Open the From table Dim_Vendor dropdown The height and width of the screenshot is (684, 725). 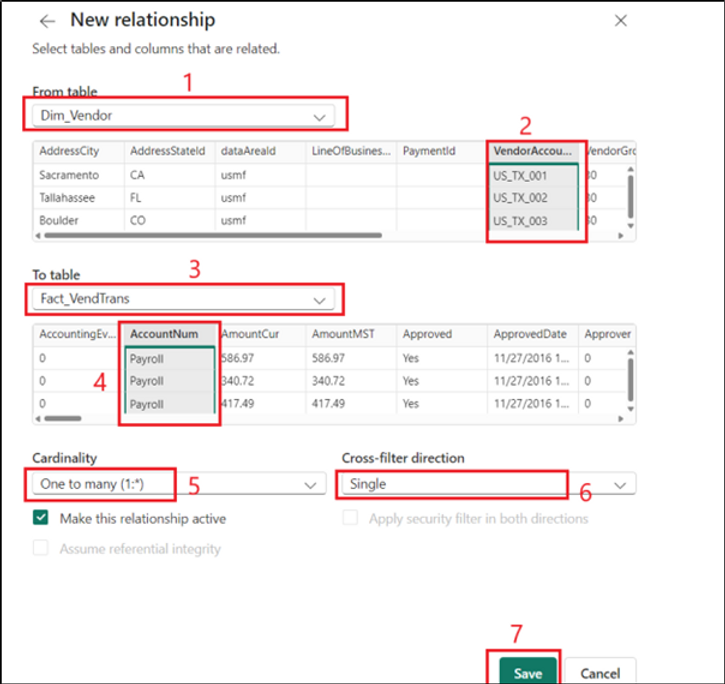point(185,116)
